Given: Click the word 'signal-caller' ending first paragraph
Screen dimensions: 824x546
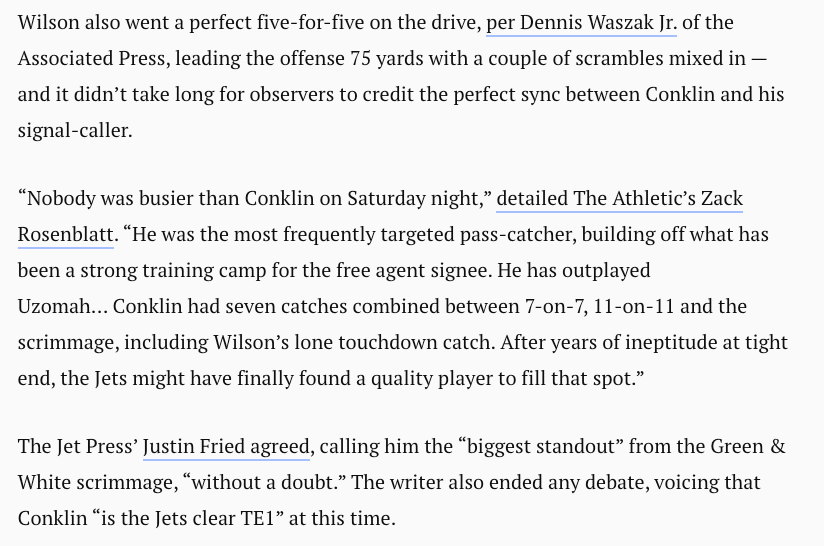Looking at the screenshot, I should tap(73, 131).
